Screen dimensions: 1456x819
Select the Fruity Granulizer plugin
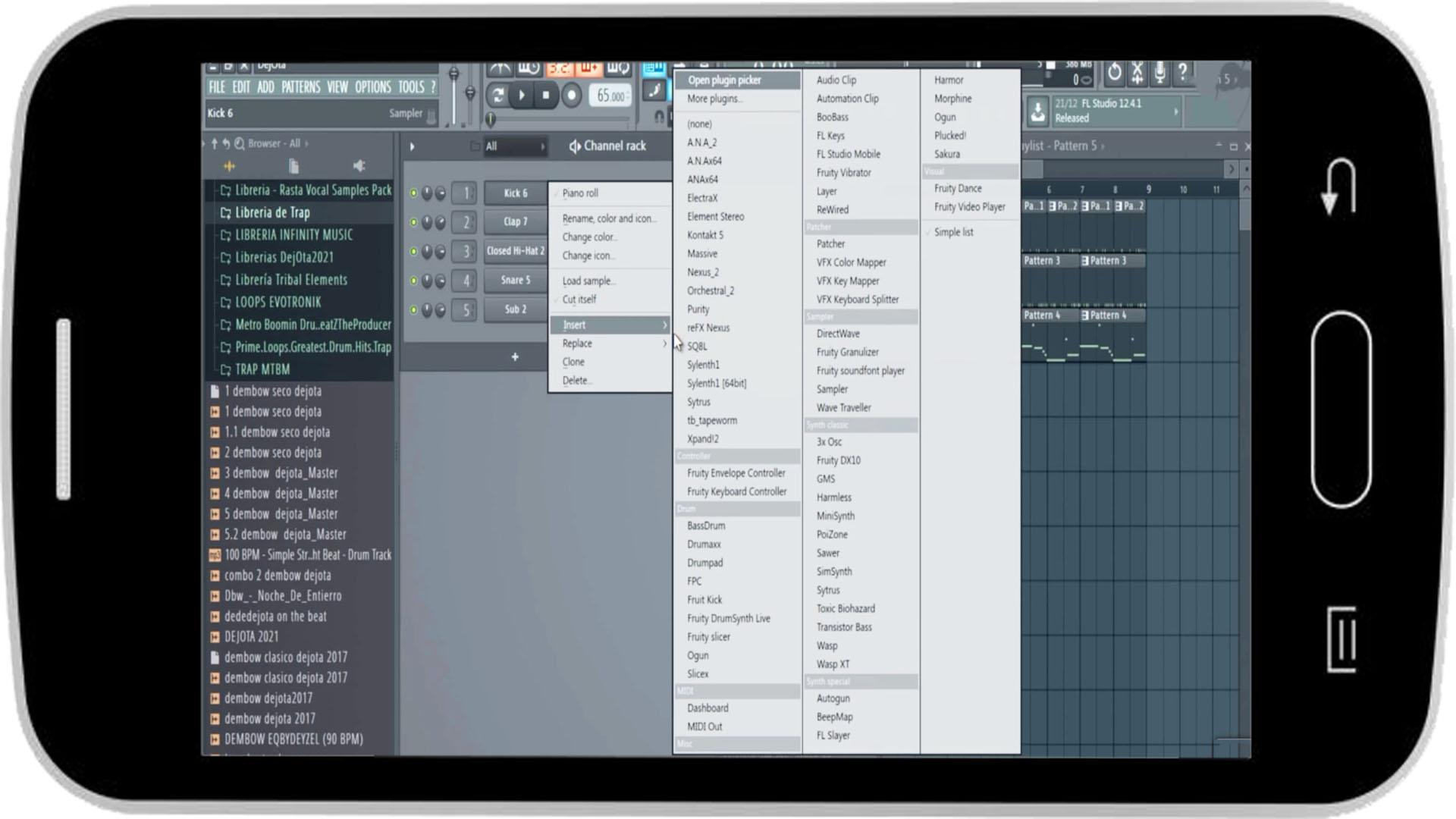point(846,351)
